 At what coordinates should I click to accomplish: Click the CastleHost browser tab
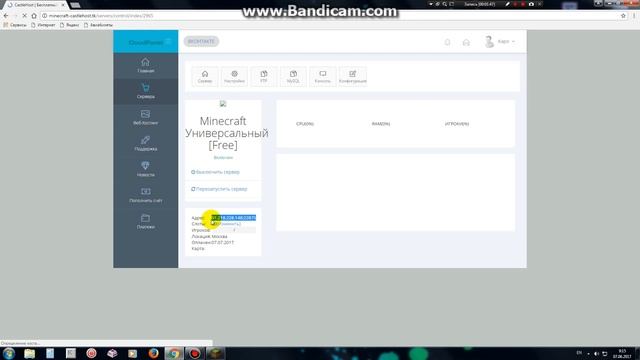35,5
